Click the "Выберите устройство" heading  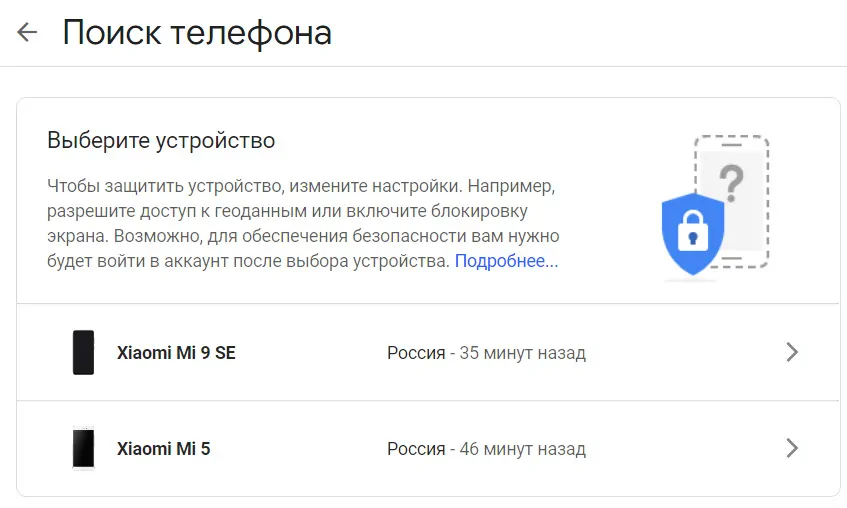pos(161,140)
